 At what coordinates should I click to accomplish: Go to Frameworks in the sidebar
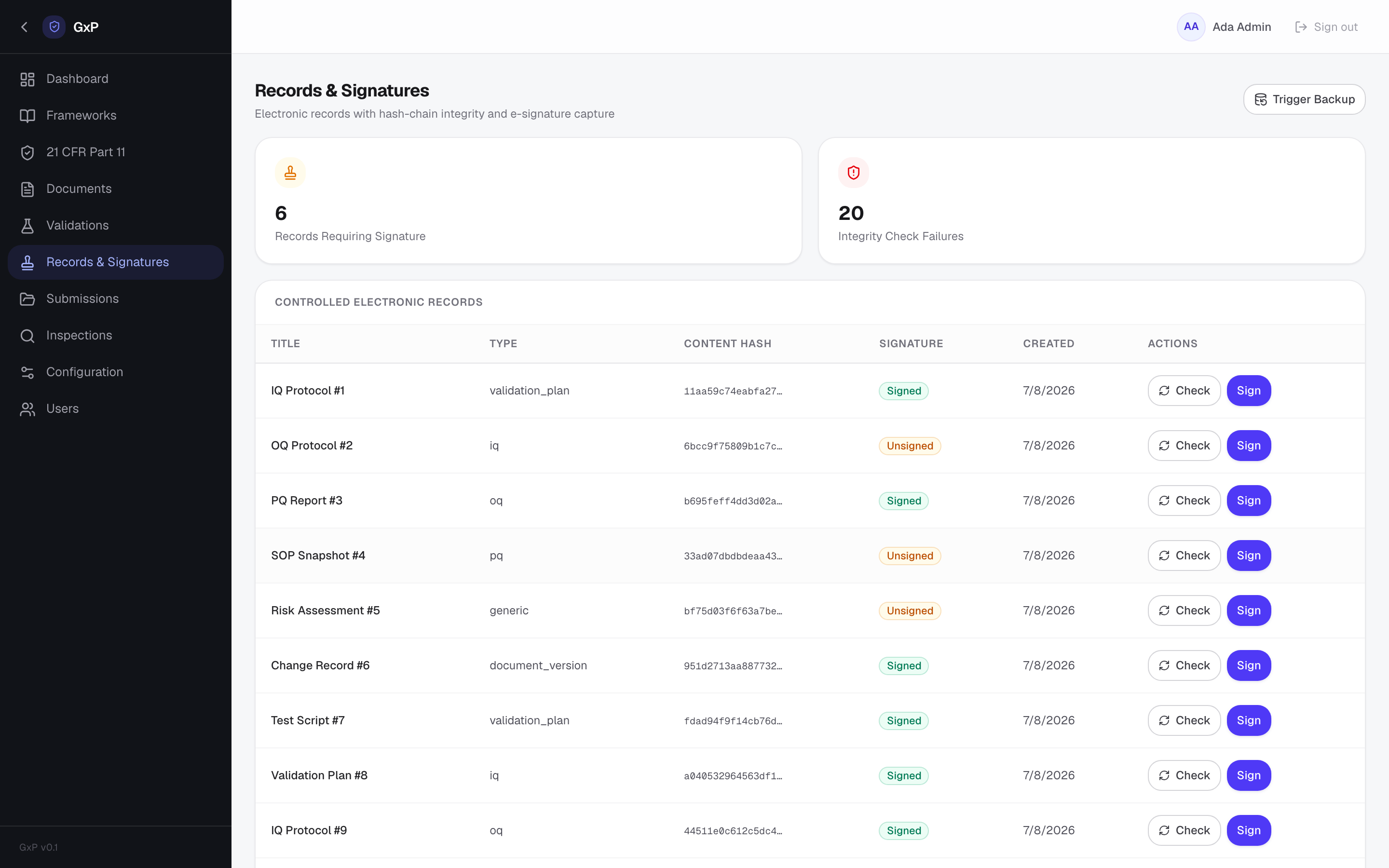coord(115,116)
